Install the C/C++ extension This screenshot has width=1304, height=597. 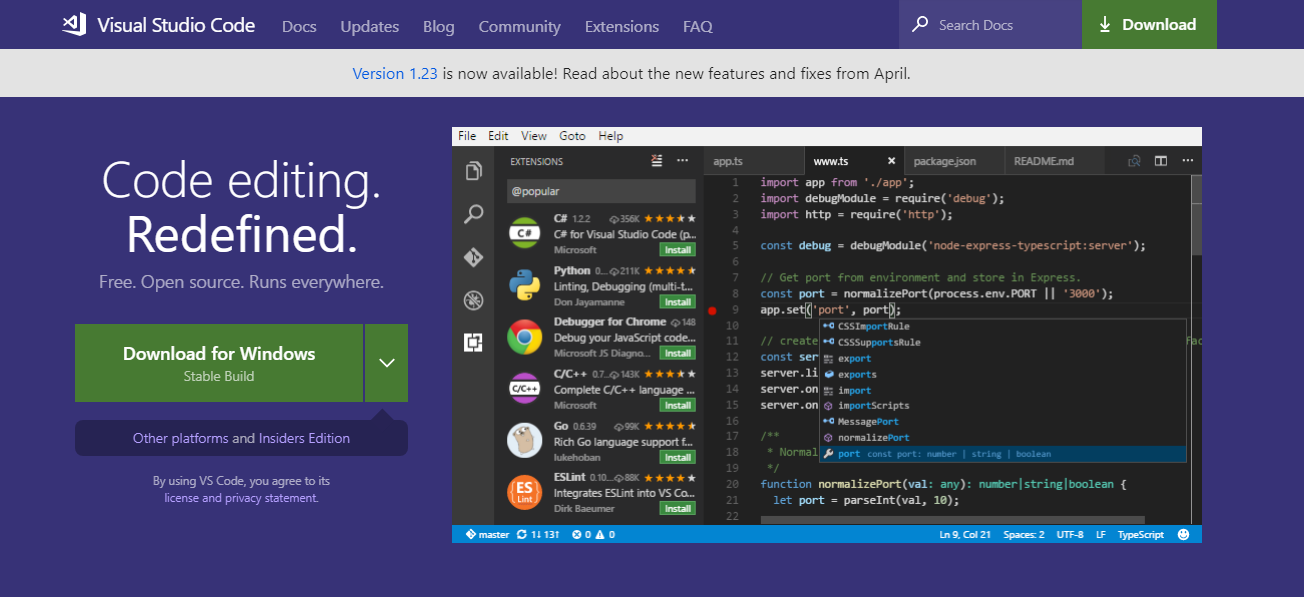point(678,405)
